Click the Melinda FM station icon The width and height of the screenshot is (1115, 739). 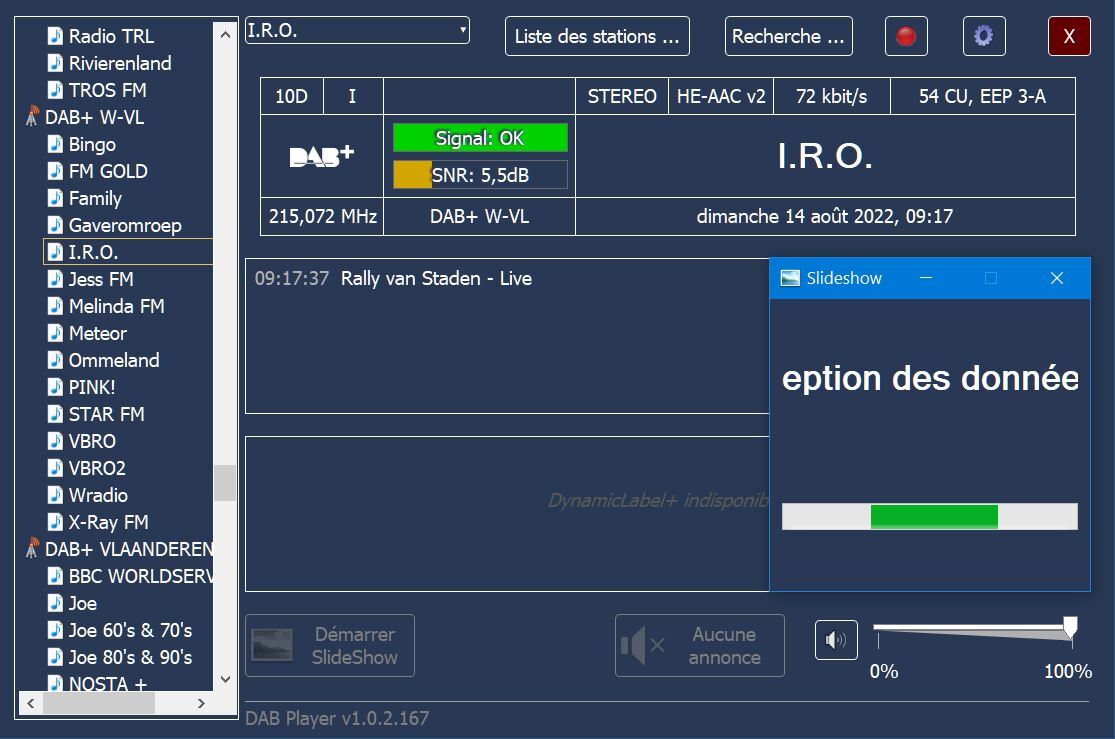[55, 306]
